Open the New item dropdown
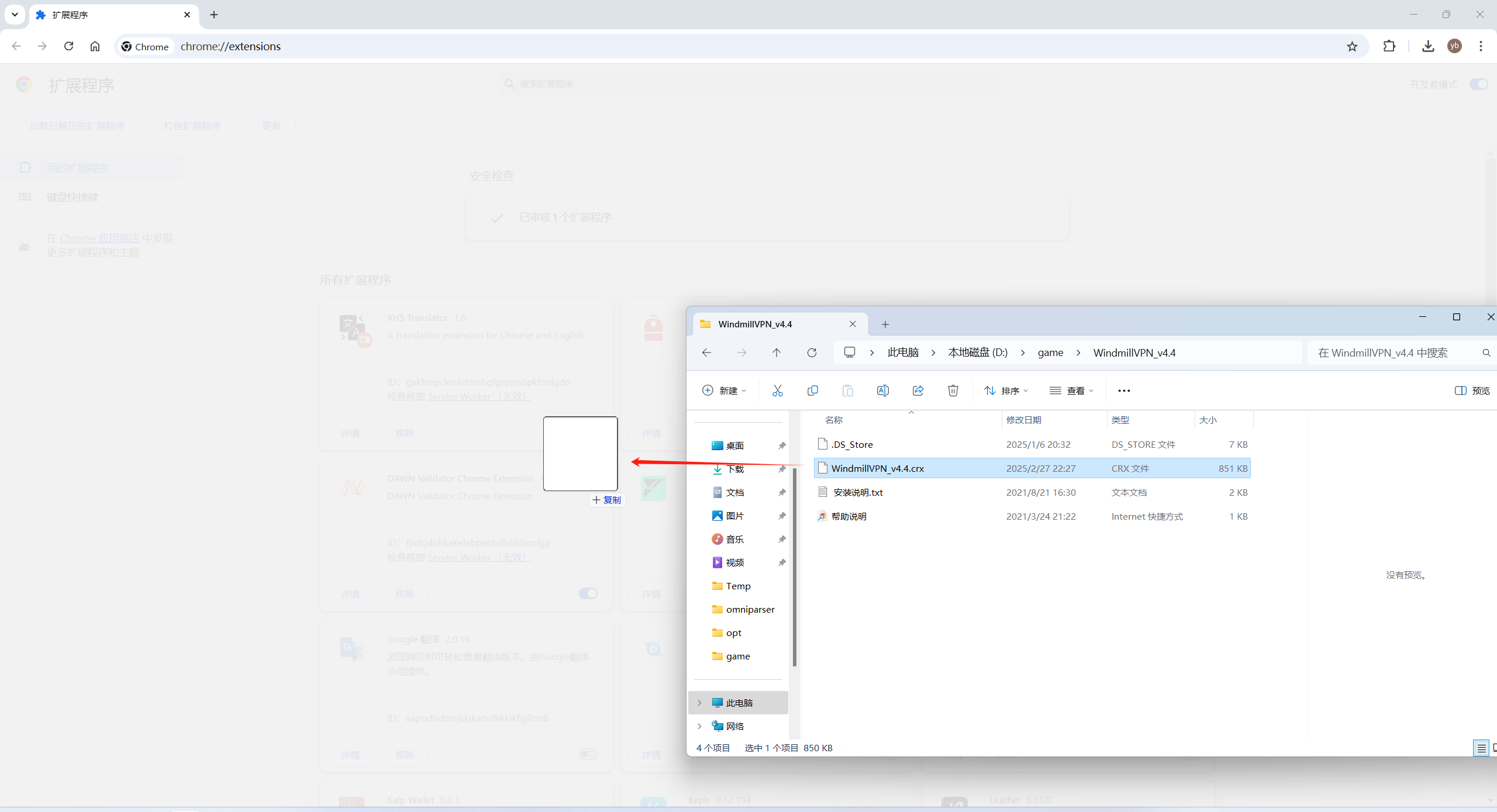The height and width of the screenshot is (812, 1497). (724, 391)
